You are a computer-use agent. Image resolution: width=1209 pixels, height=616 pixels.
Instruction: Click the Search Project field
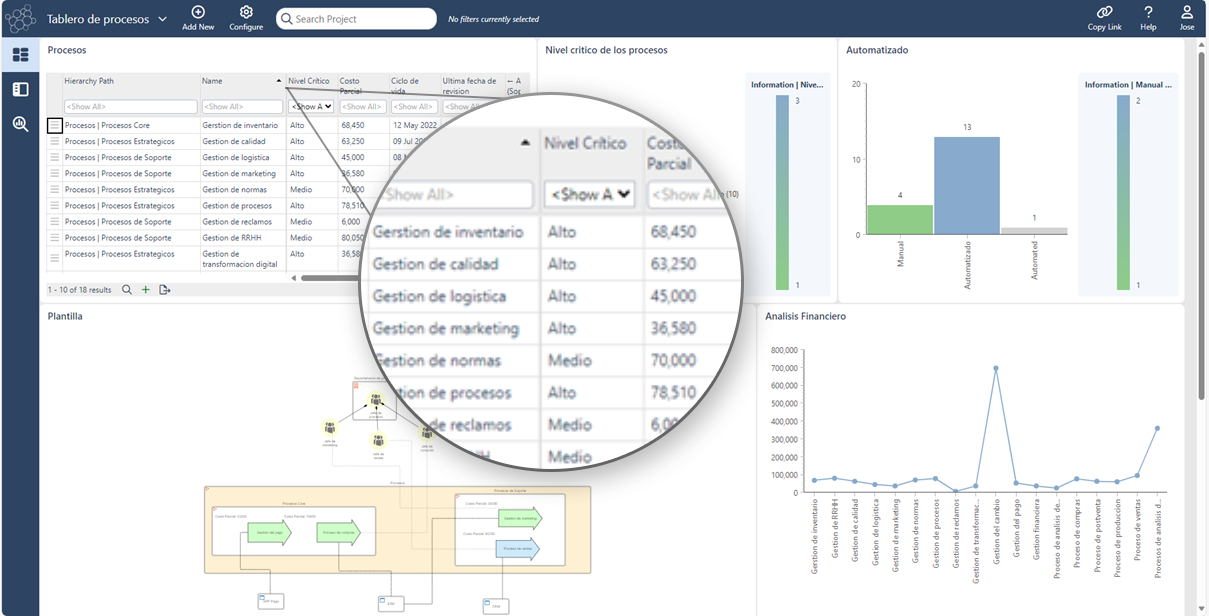tap(360, 19)
